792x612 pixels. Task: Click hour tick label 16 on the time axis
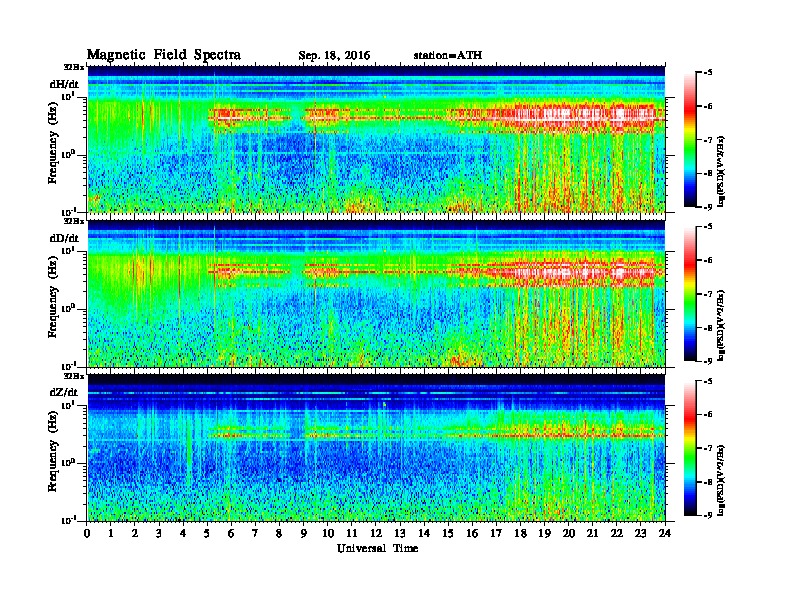(472, 533)
